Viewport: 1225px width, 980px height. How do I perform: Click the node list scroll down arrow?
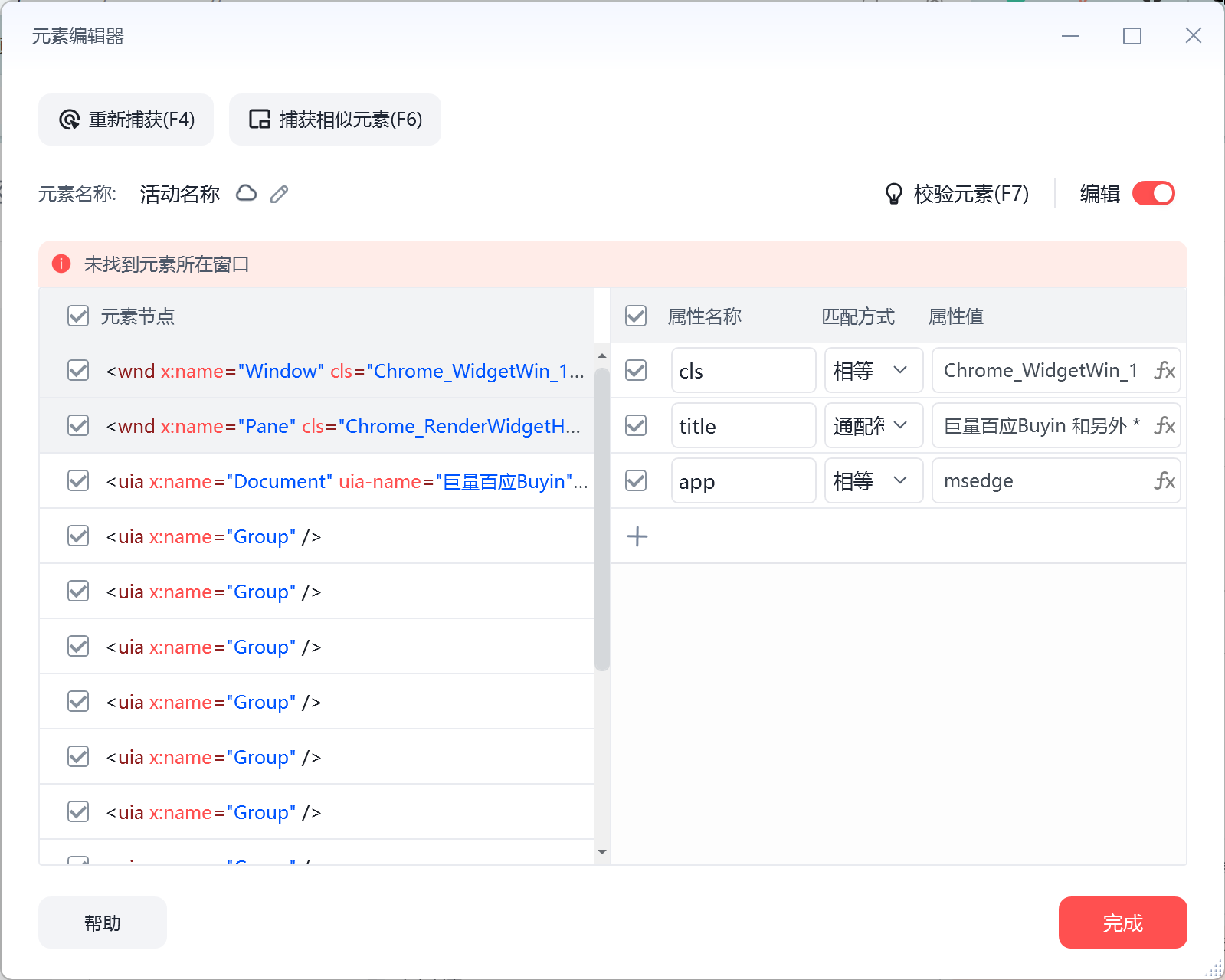tap(602, 852)
